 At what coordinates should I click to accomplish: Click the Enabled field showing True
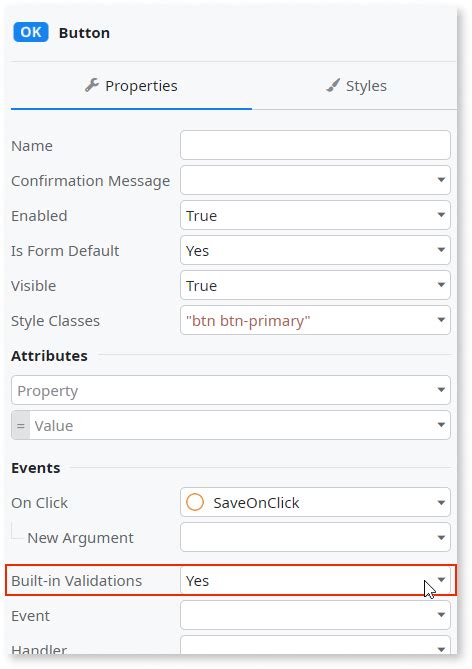click(315, 215)
